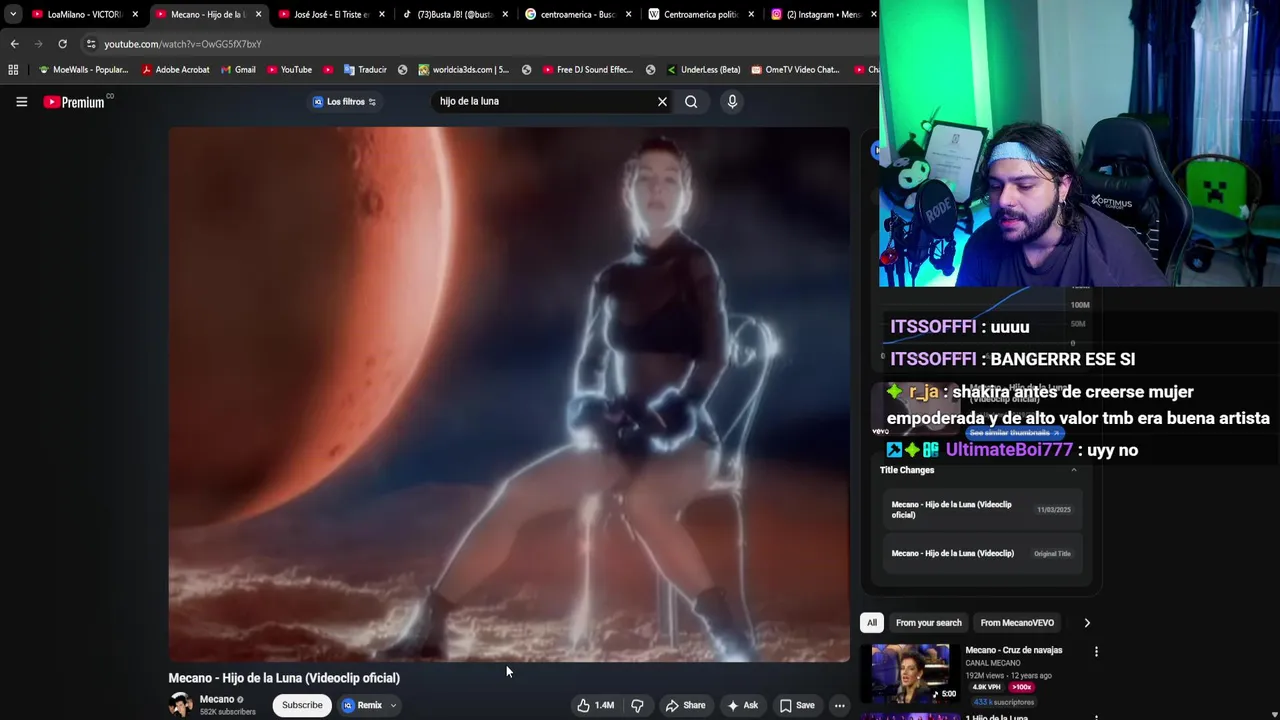Open the YouTube hamburger guide menu
Viewport: 1280px width, 720px height.
coord(21,101)
